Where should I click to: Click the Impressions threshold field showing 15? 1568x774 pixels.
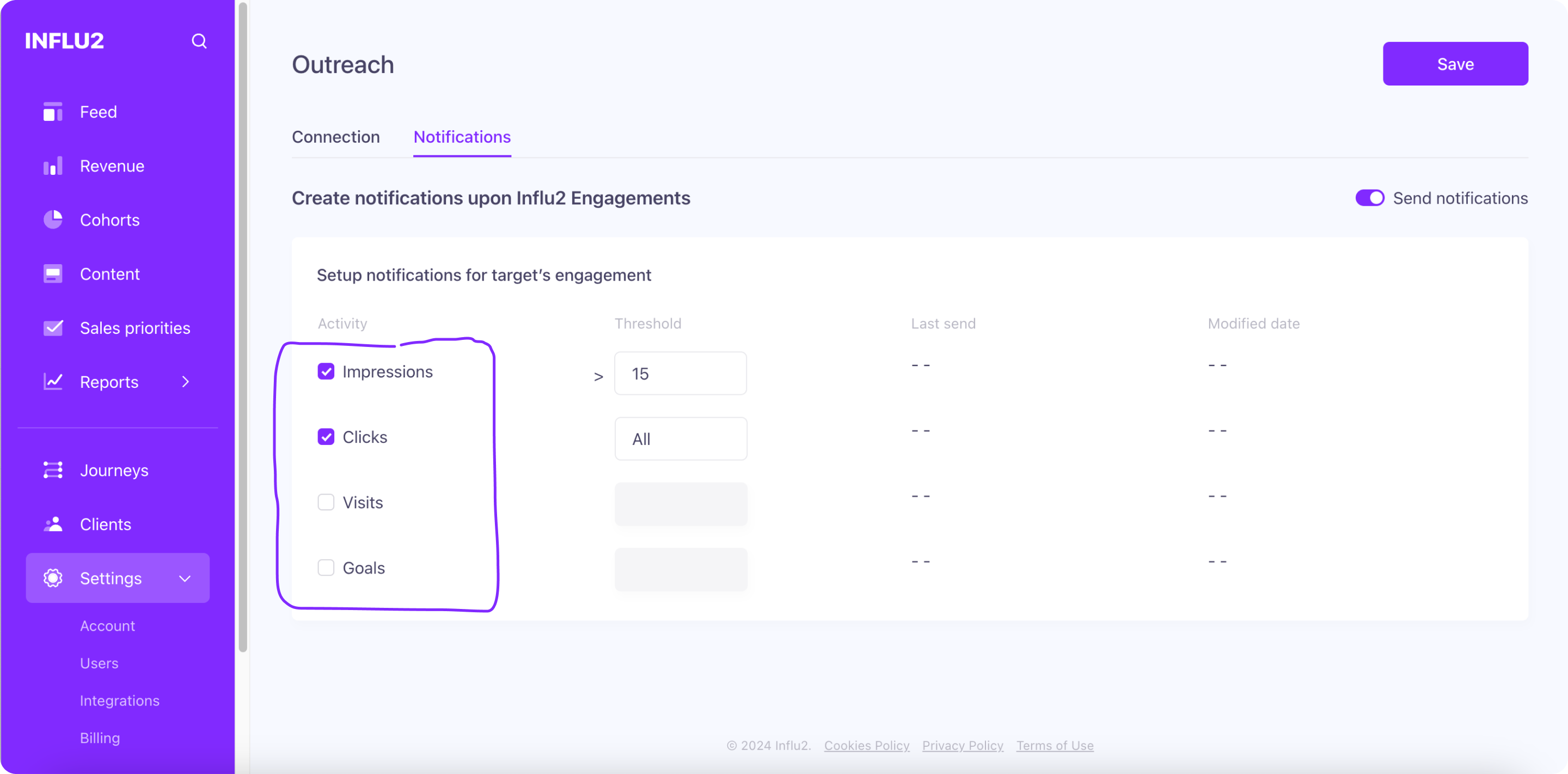(x=681, y=373)
